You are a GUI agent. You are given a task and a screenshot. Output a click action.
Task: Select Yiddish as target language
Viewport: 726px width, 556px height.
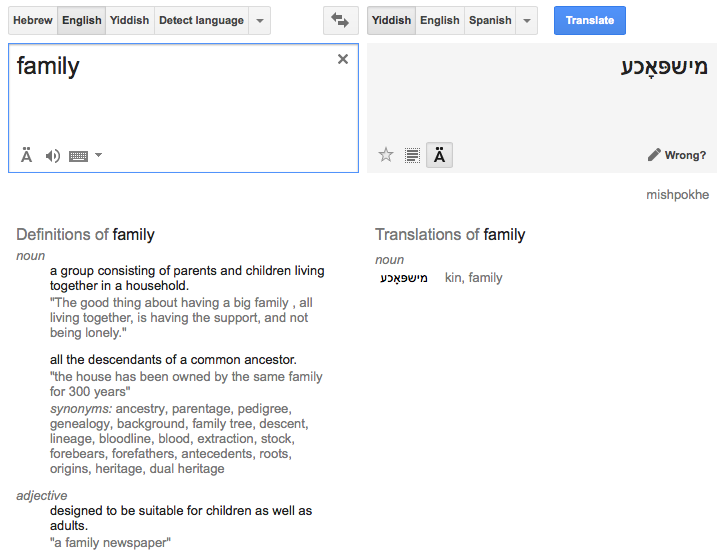(x=391, y=20)
